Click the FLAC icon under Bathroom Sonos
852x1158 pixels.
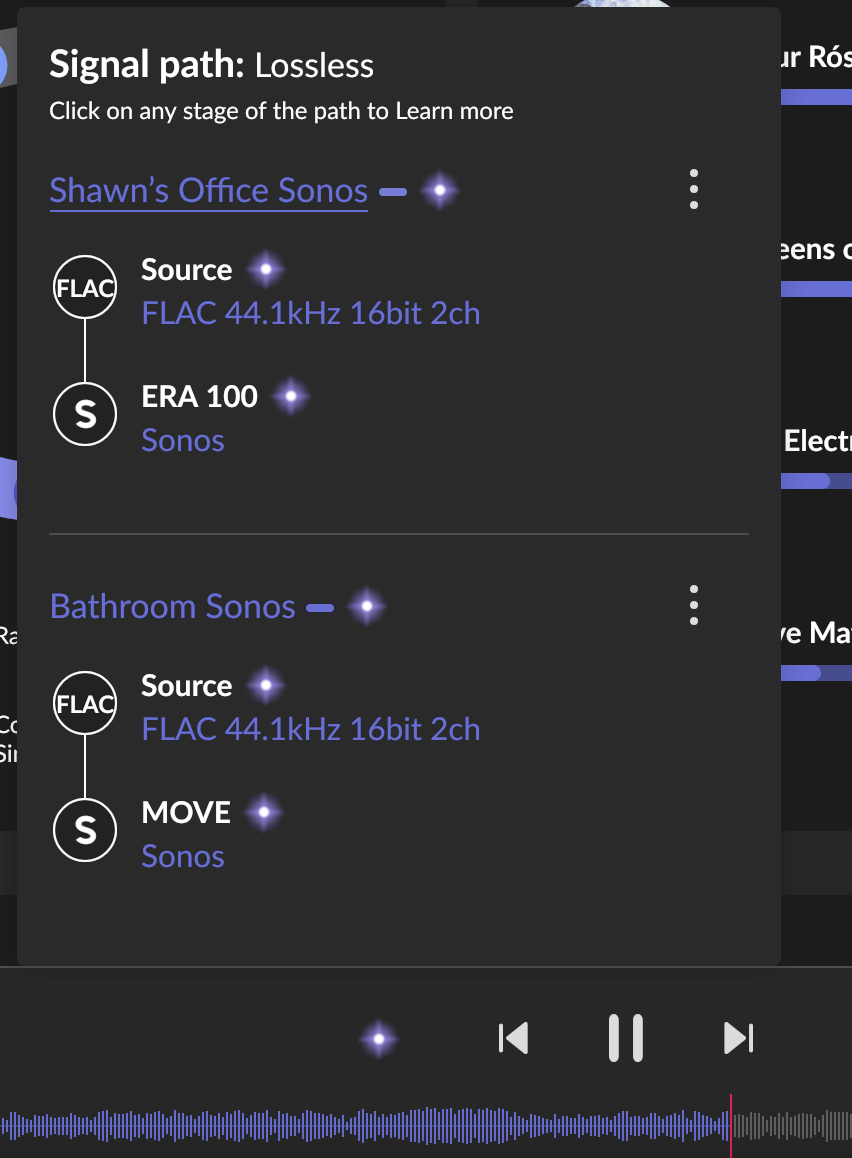click(85, 705)
